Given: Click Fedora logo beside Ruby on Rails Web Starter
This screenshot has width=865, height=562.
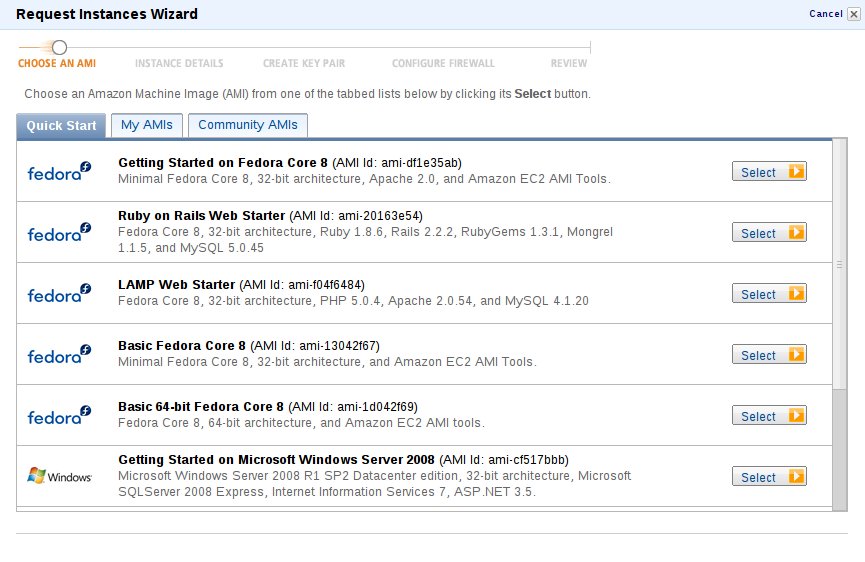Looking at the screenshot, I should point(59,233).
